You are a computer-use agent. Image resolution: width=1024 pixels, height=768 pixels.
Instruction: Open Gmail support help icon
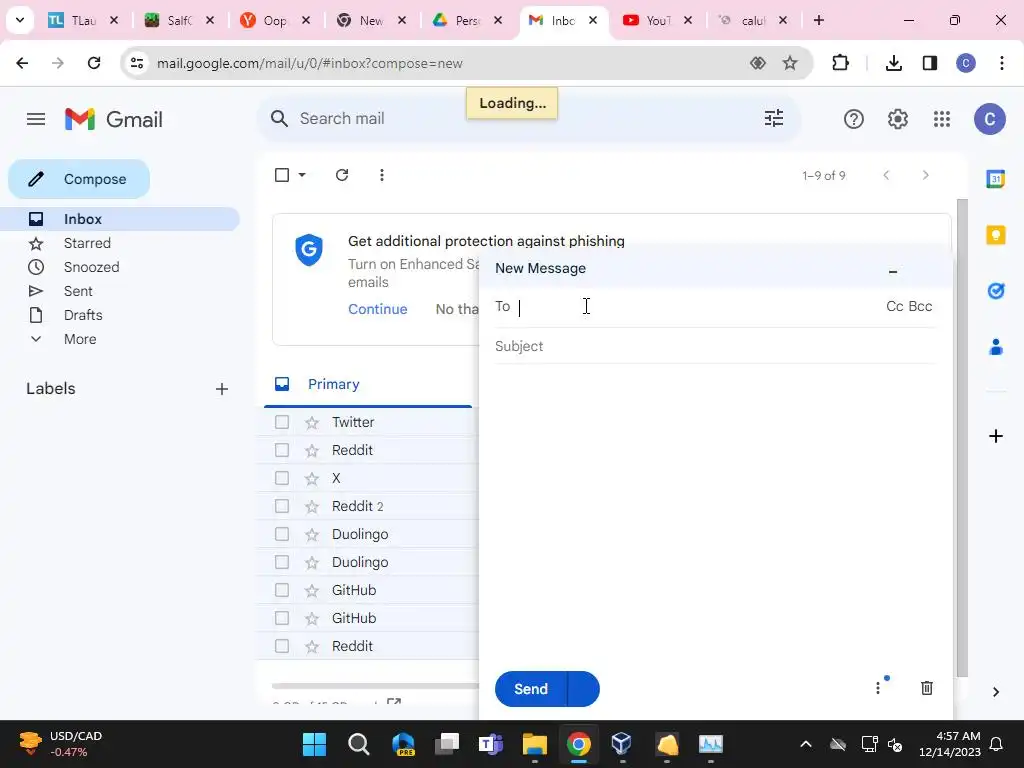point(854,119)
